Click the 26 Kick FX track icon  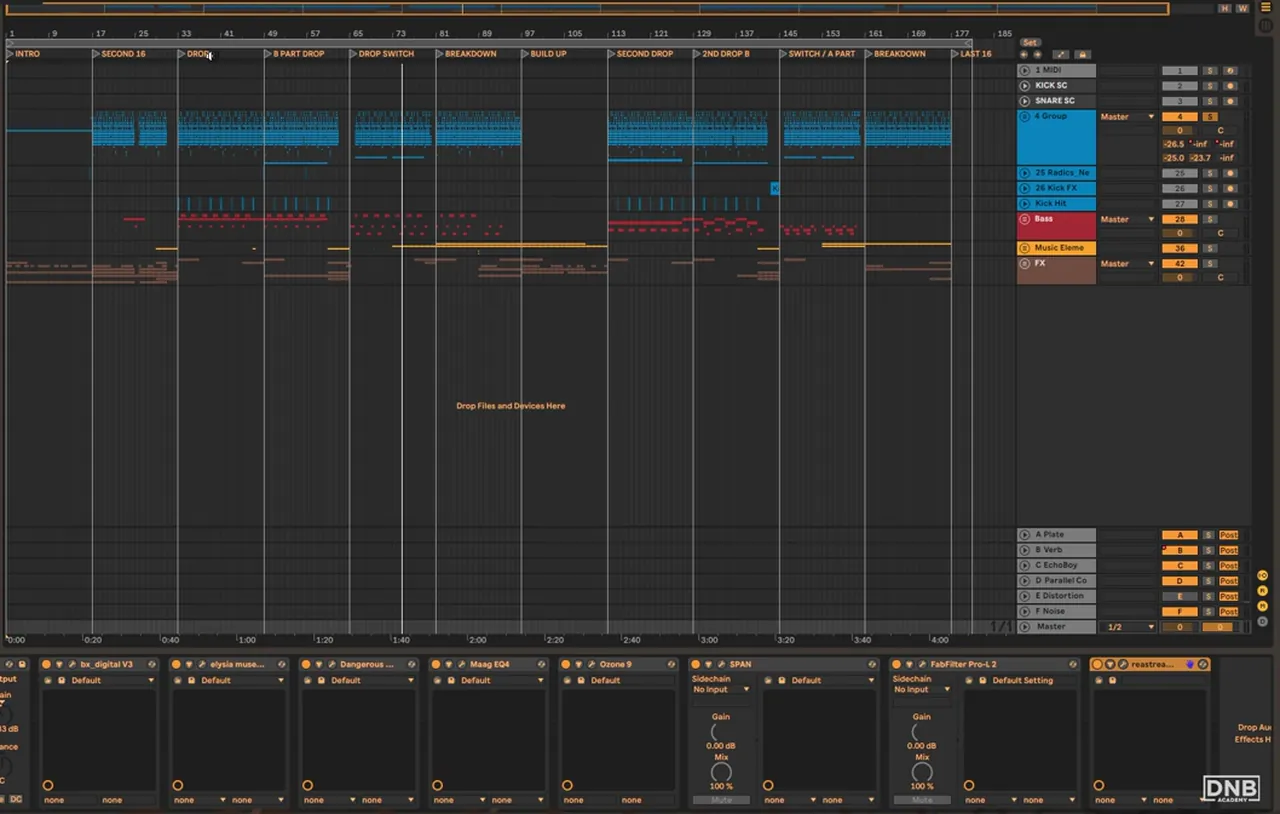[1025, 188]
